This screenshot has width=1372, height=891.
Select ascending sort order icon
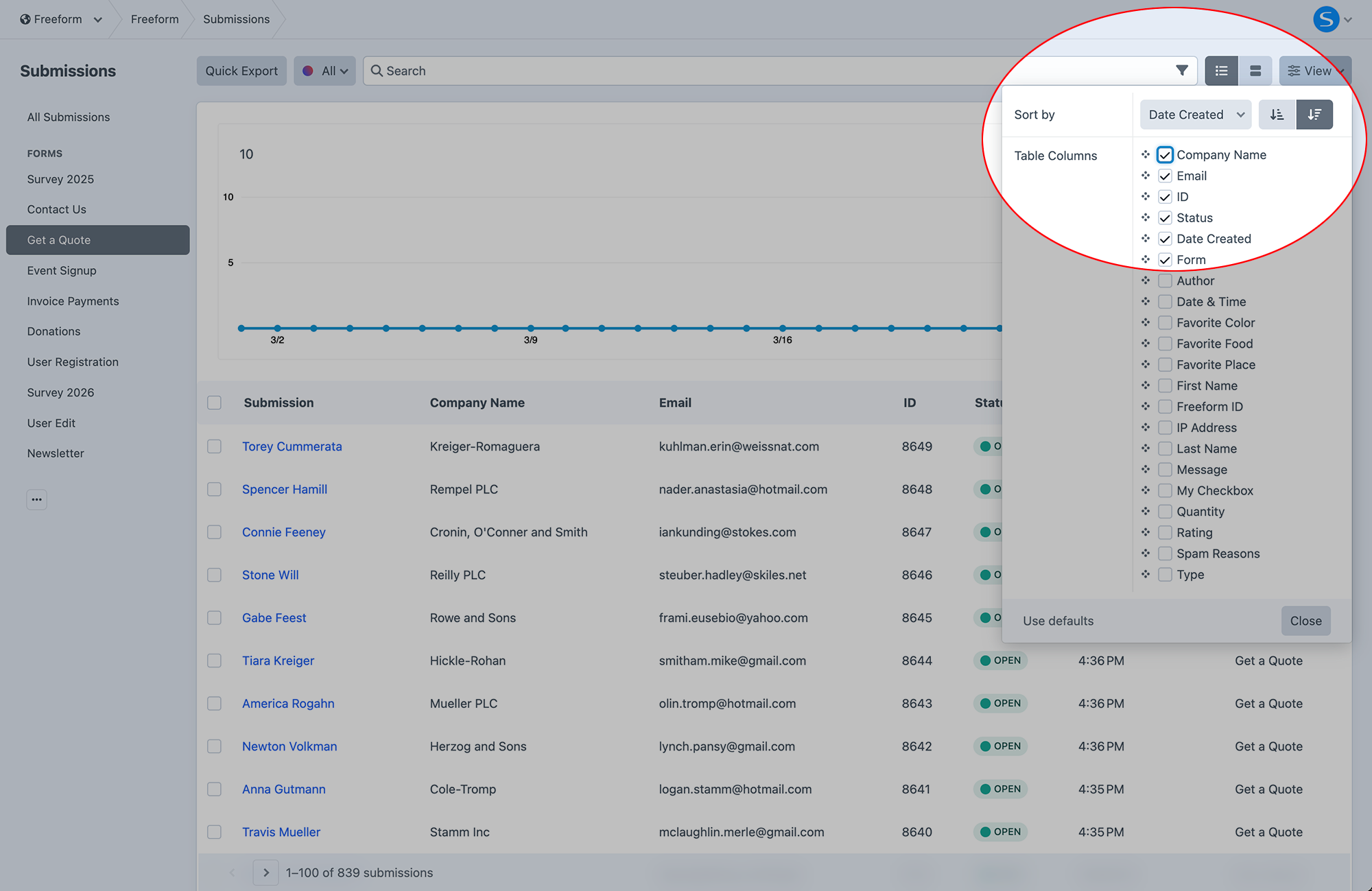point(1277,114)
